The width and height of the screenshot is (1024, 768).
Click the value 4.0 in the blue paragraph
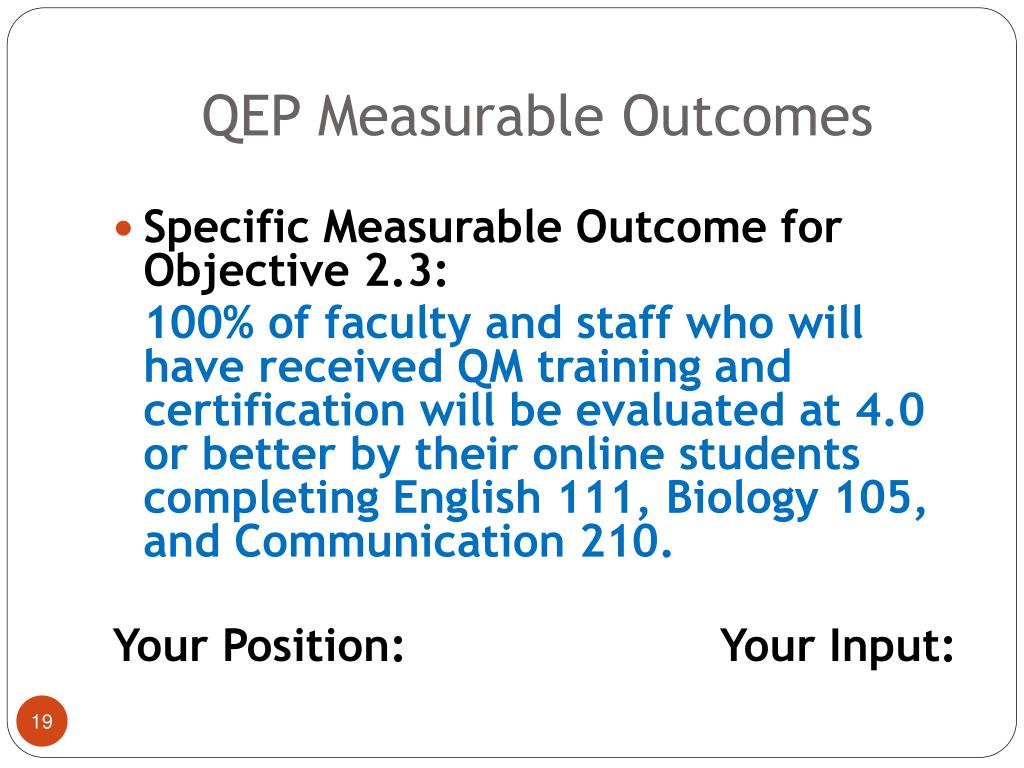tap(890, 410)
